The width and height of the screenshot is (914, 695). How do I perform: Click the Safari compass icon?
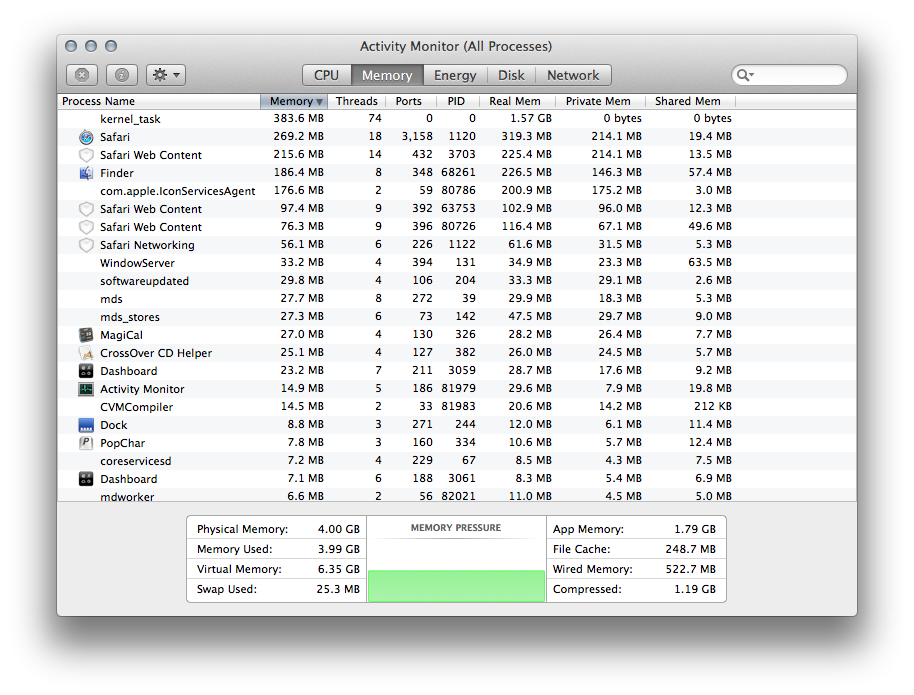click(86, 137)
